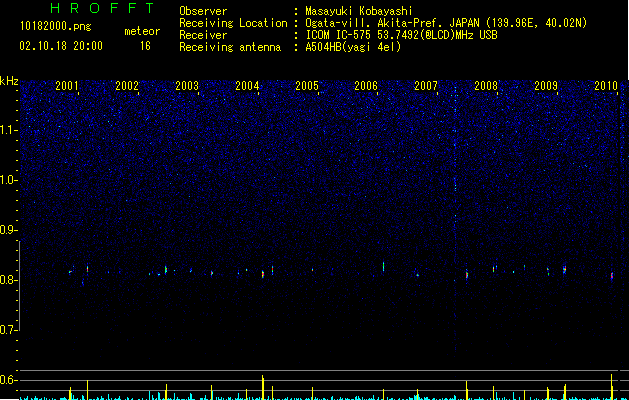This screenshot has width=629, height=400.
Task: Click the bright echo just after 2010
Action: click(x=612, y=276)
